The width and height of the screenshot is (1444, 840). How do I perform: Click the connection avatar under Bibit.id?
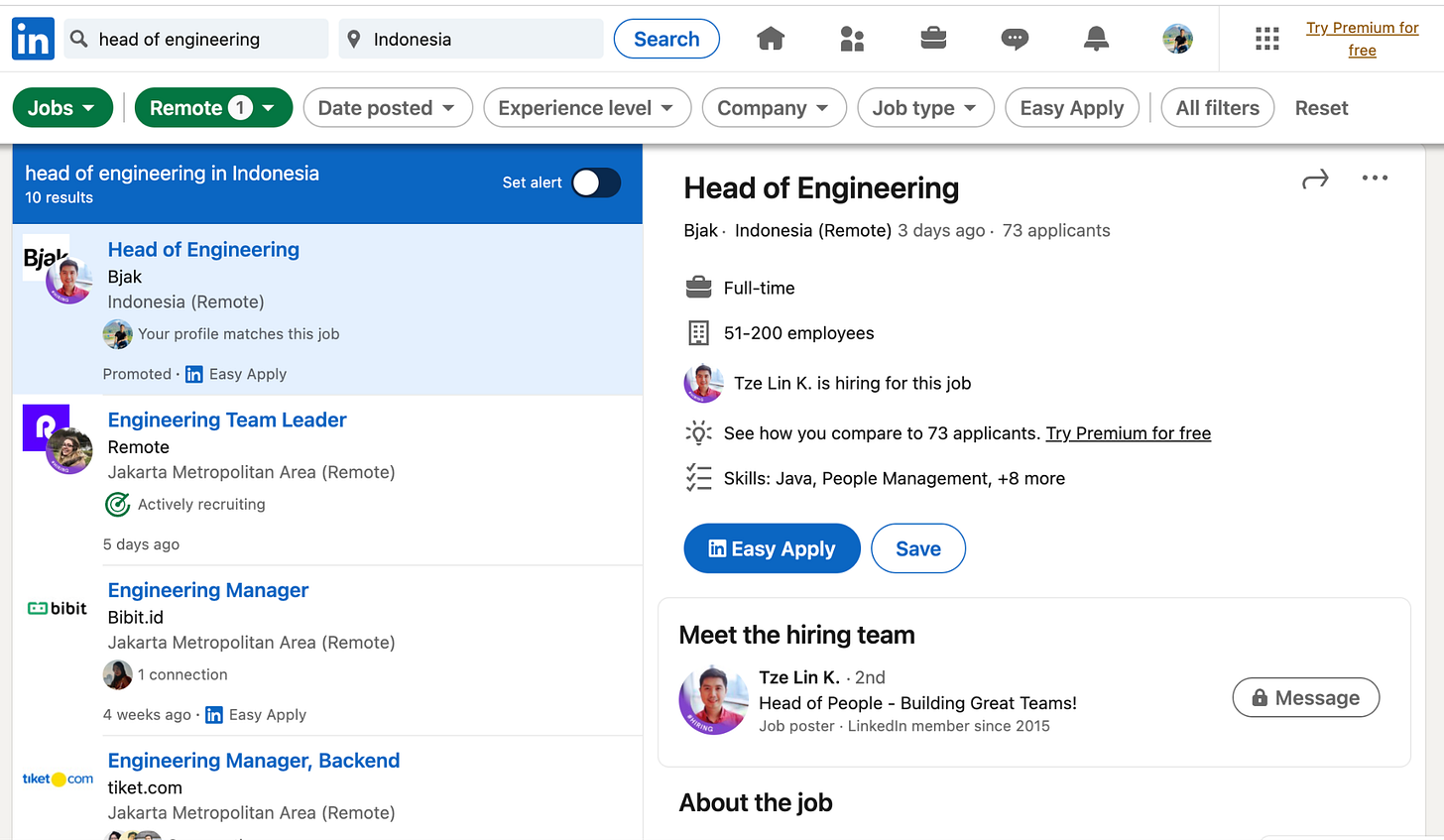click(117, 674)
